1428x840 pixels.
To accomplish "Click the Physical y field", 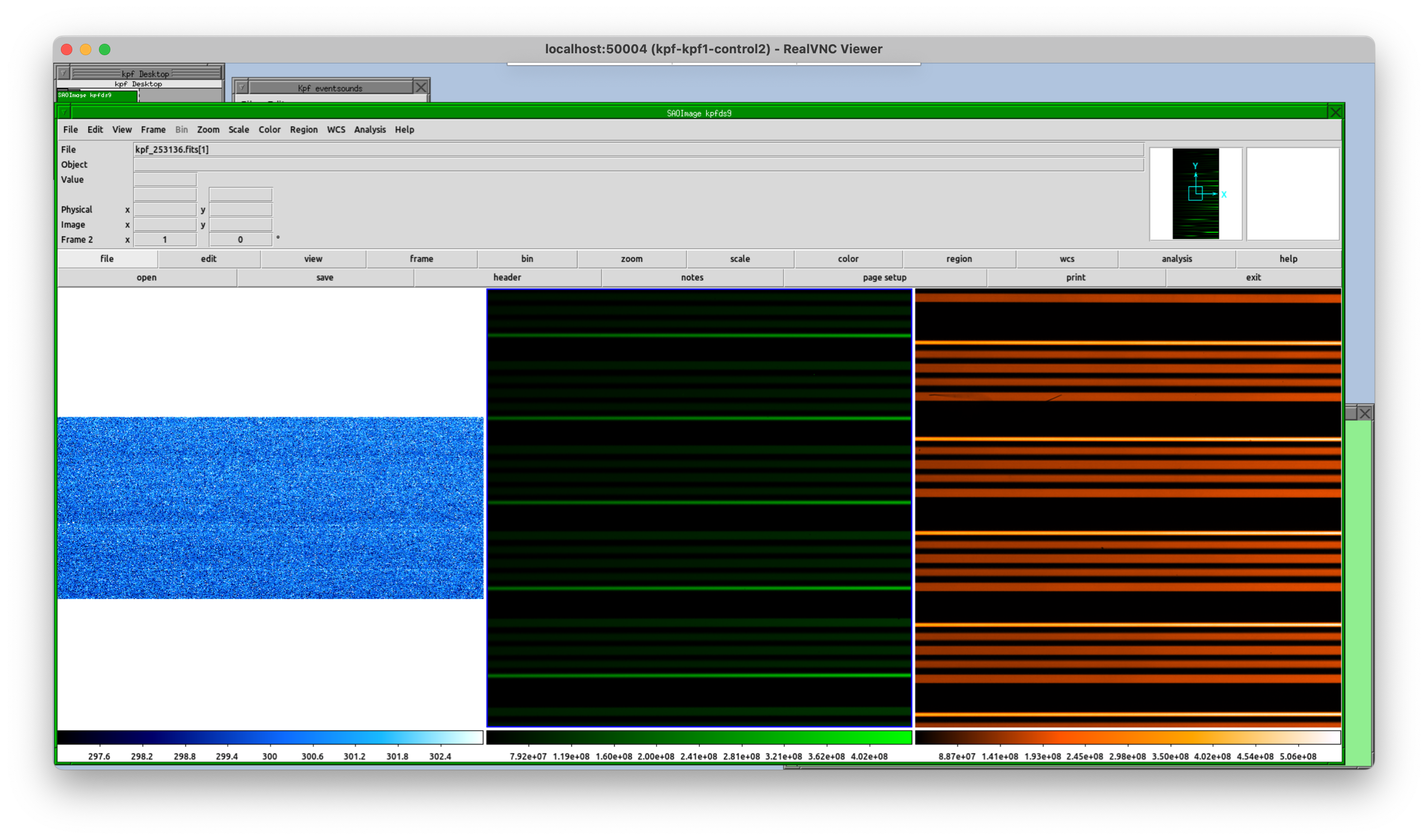I will point(240,210).
